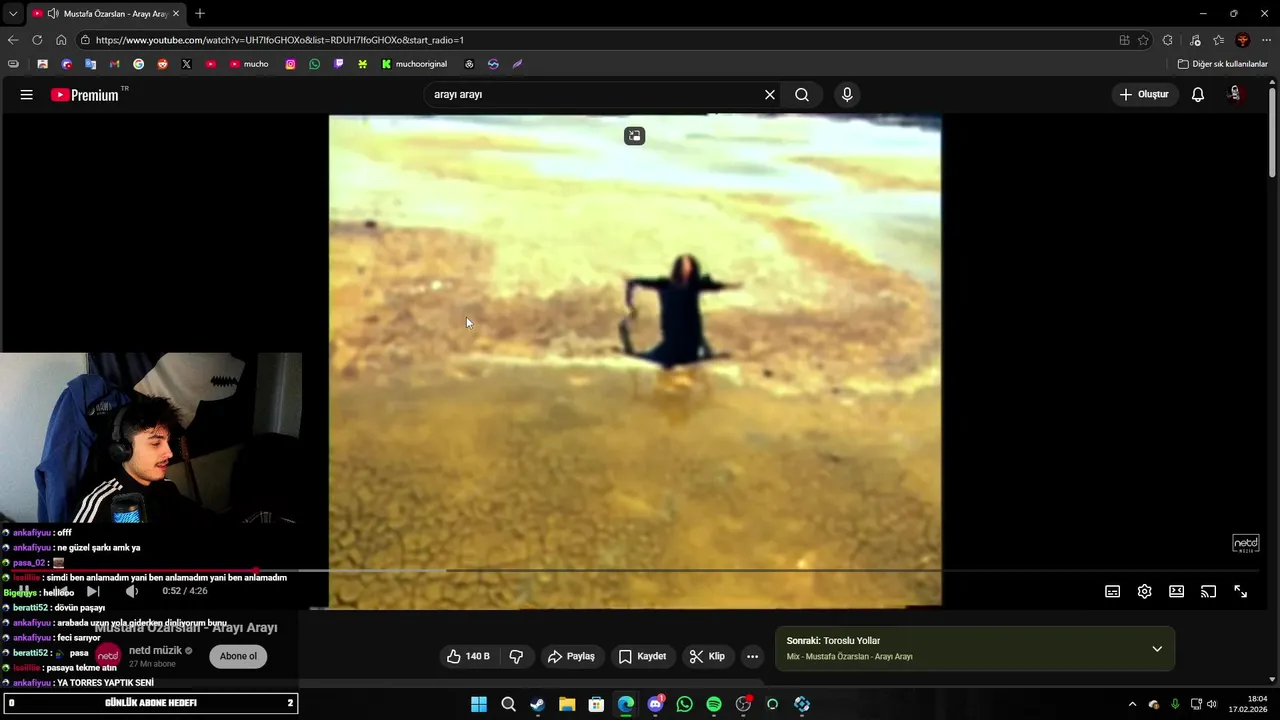Open WhatsApp bookmark in favorites bar
1280x720 pixels.
tap(314, 64)
